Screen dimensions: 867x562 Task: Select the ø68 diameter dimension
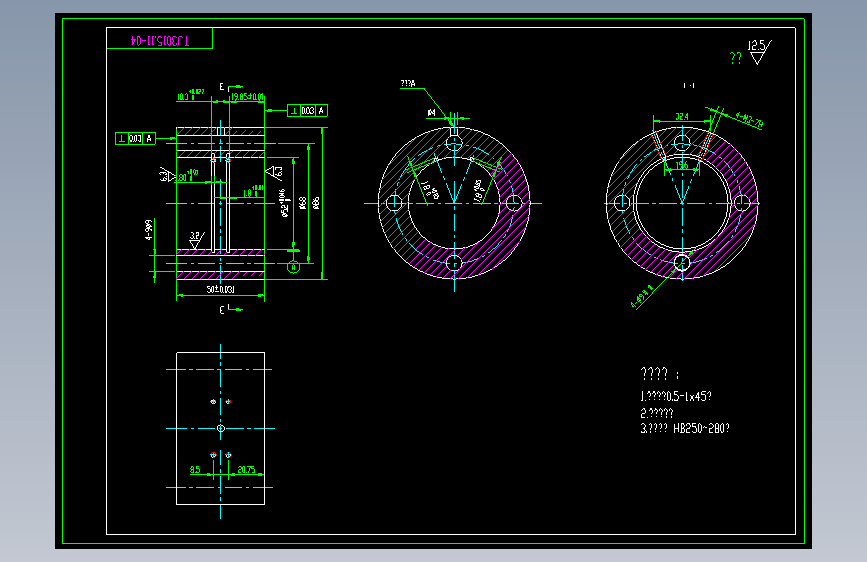click(302, 203)
